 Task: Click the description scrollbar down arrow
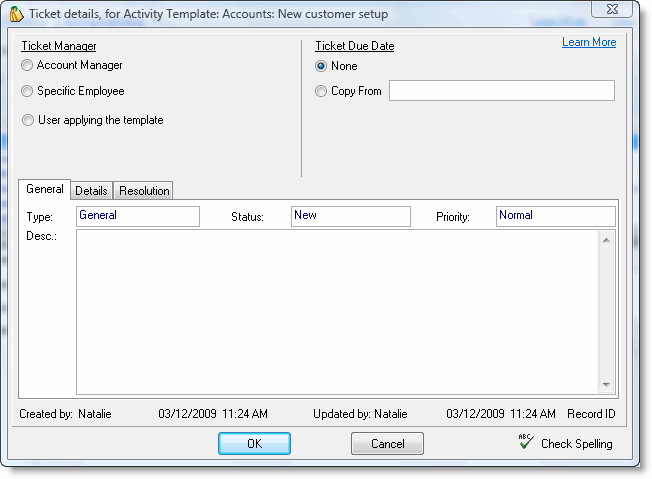[606, 385]
